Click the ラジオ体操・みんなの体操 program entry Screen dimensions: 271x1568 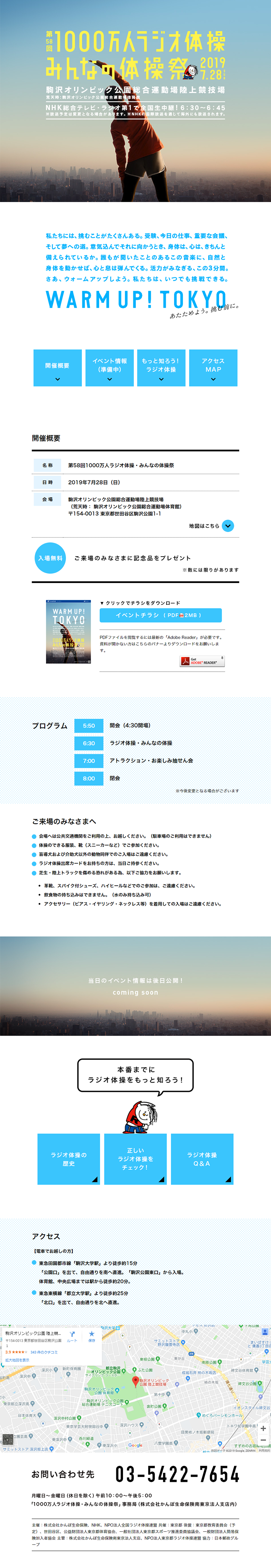[x=141, y=743]
